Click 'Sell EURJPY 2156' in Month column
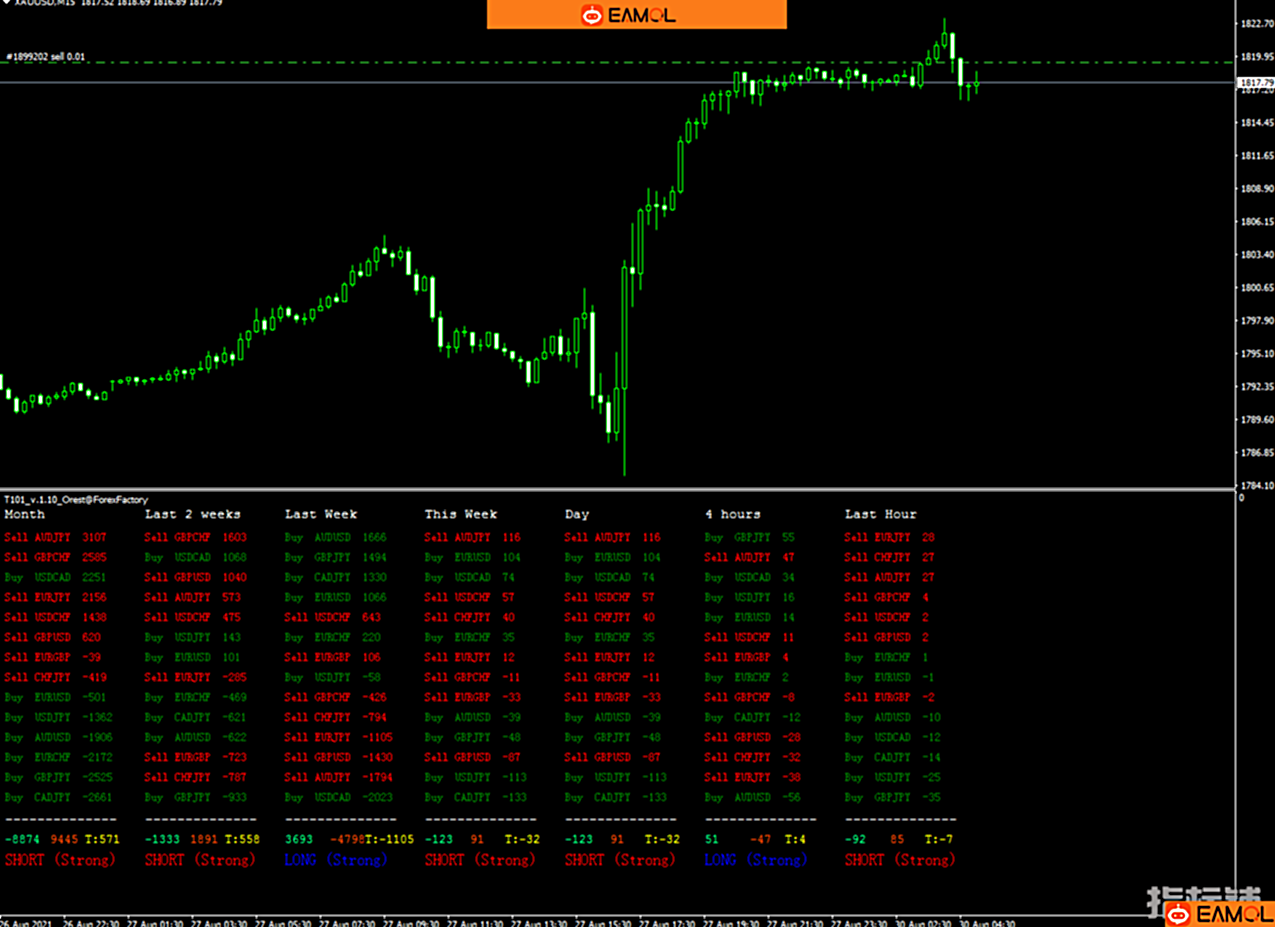1275x927 pixels. (56, 597)
